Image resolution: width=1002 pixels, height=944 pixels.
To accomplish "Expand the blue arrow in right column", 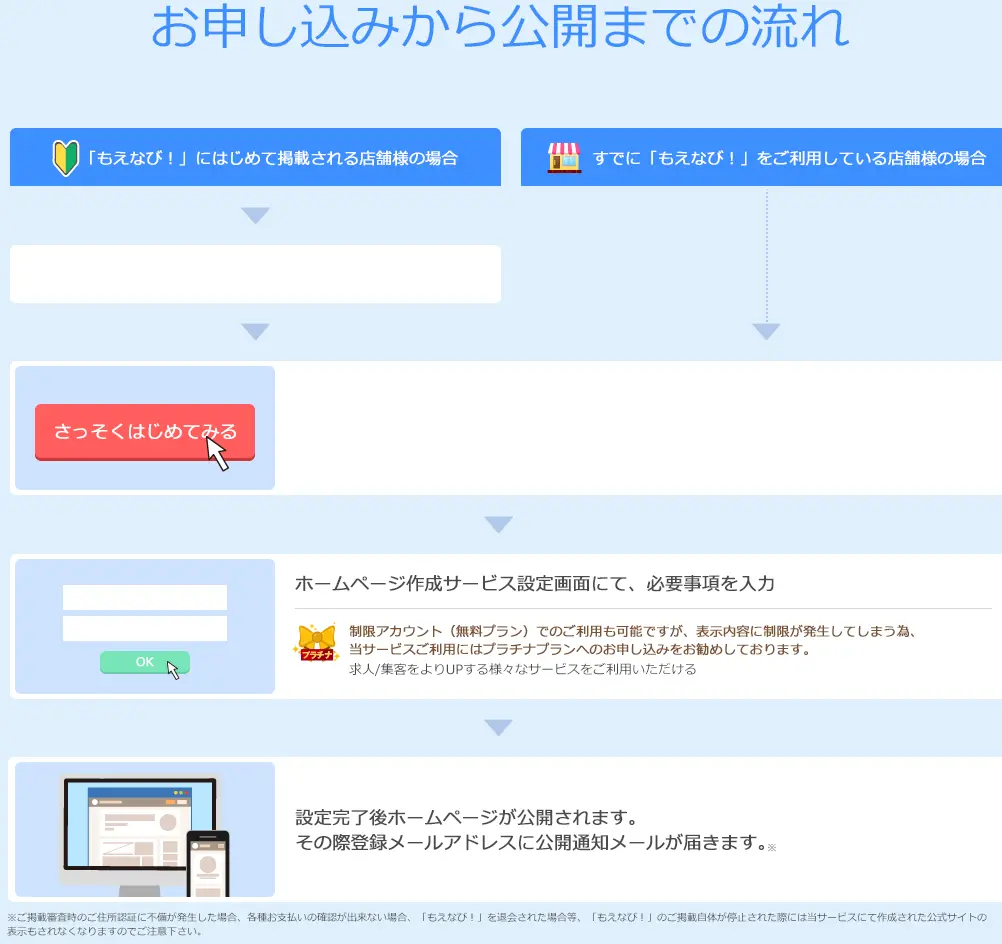I will click(765, 328).
